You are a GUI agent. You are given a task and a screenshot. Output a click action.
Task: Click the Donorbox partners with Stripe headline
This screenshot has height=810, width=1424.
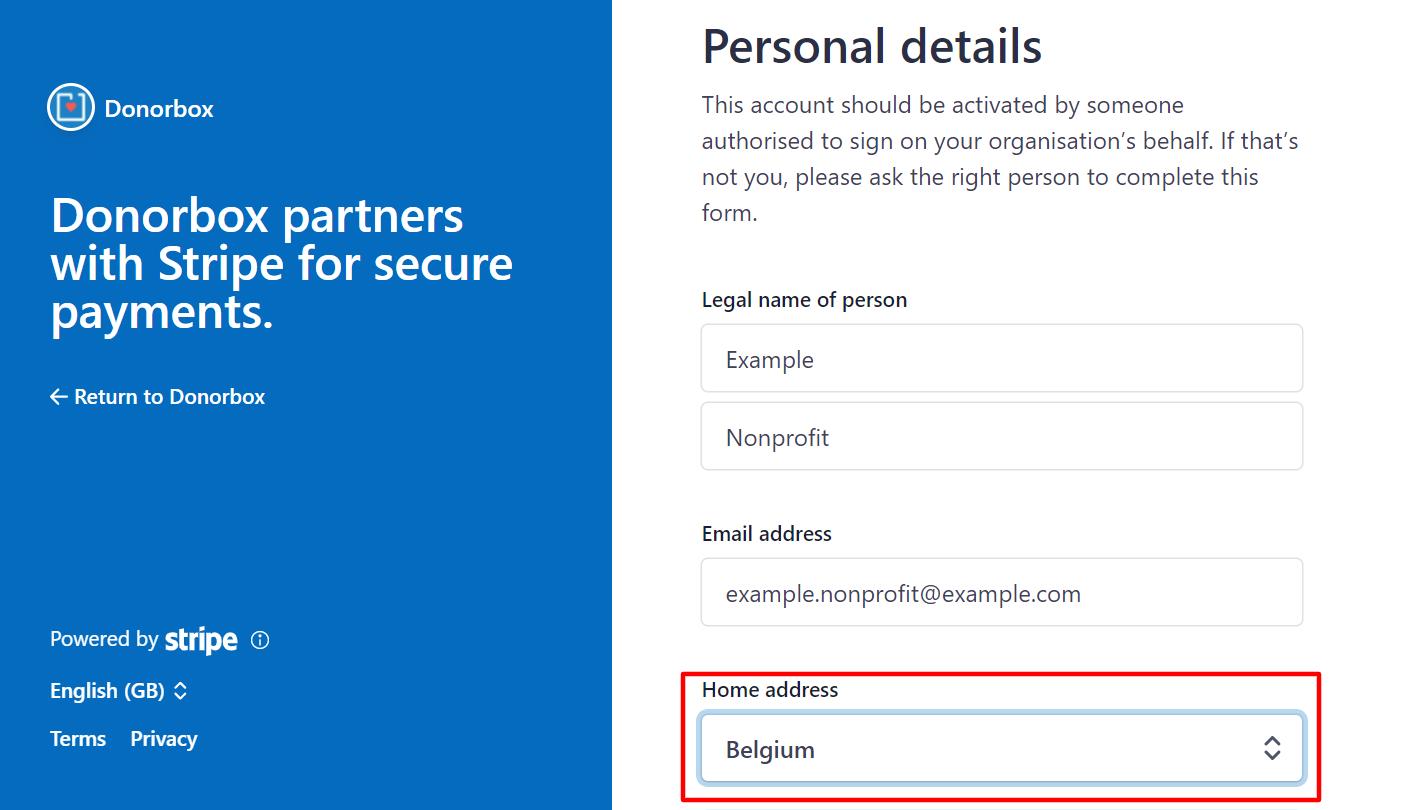tap(281, 264)
